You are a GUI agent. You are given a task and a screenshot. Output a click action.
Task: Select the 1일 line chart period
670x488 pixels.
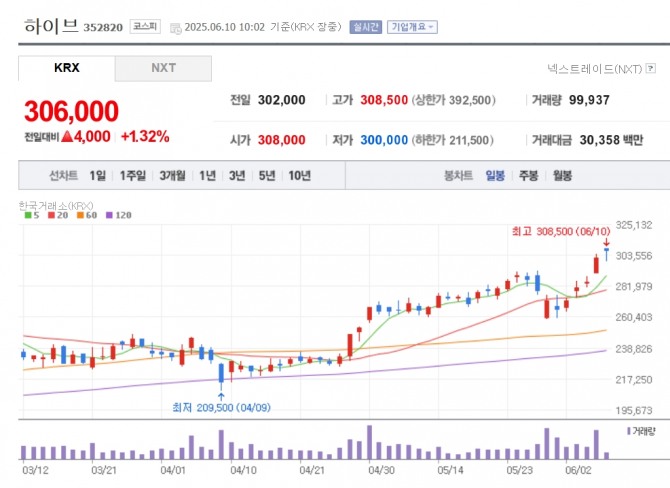[97, 175]
